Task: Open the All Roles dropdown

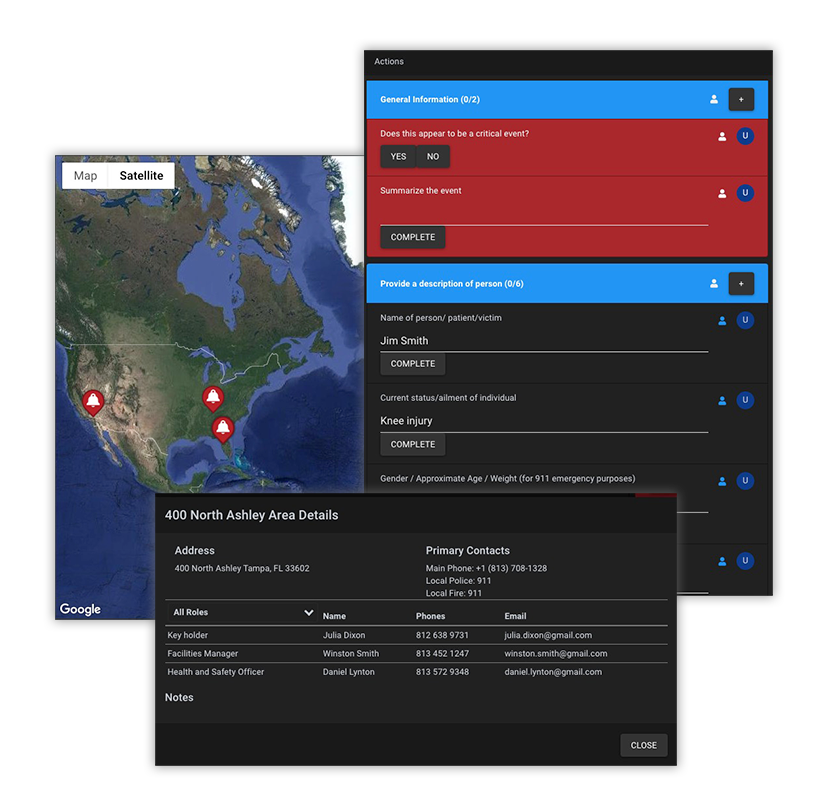Action: point(242,612)
